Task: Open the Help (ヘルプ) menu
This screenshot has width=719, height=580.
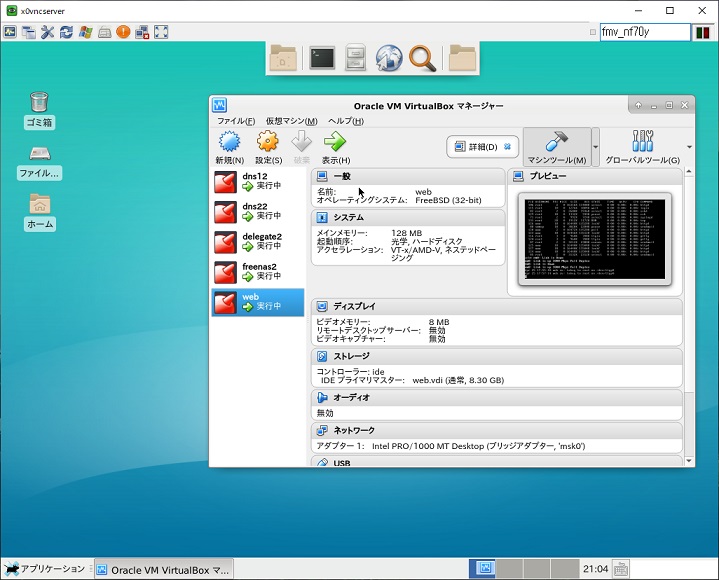Action: click(x=346, y=121)
